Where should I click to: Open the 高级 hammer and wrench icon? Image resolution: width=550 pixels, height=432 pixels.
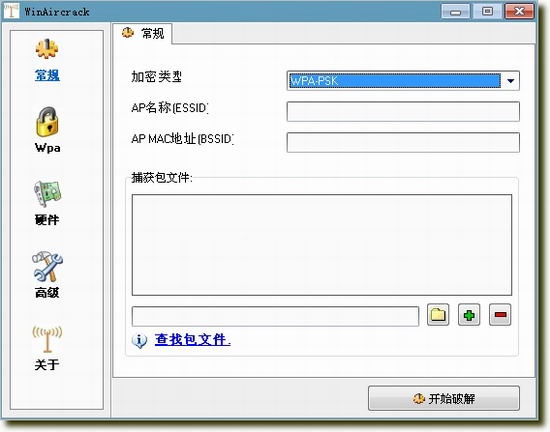(x=47, y=266)
